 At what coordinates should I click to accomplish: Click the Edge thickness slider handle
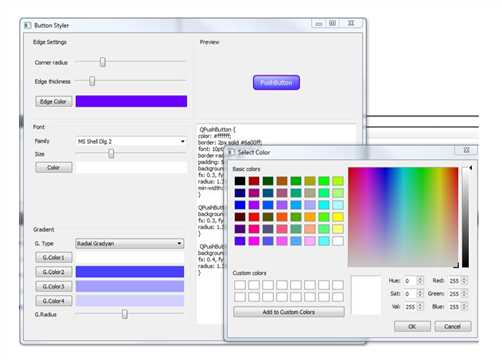coord(92,81)
